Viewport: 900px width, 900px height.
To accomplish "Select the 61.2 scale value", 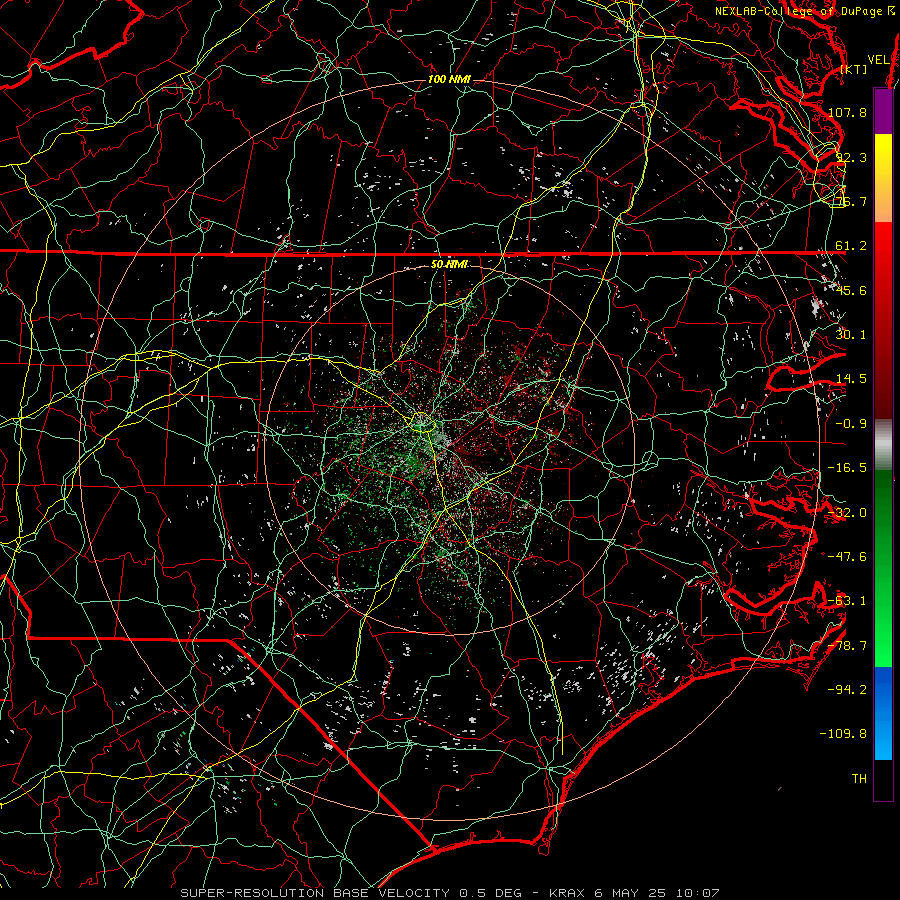I will click(851, 246).
